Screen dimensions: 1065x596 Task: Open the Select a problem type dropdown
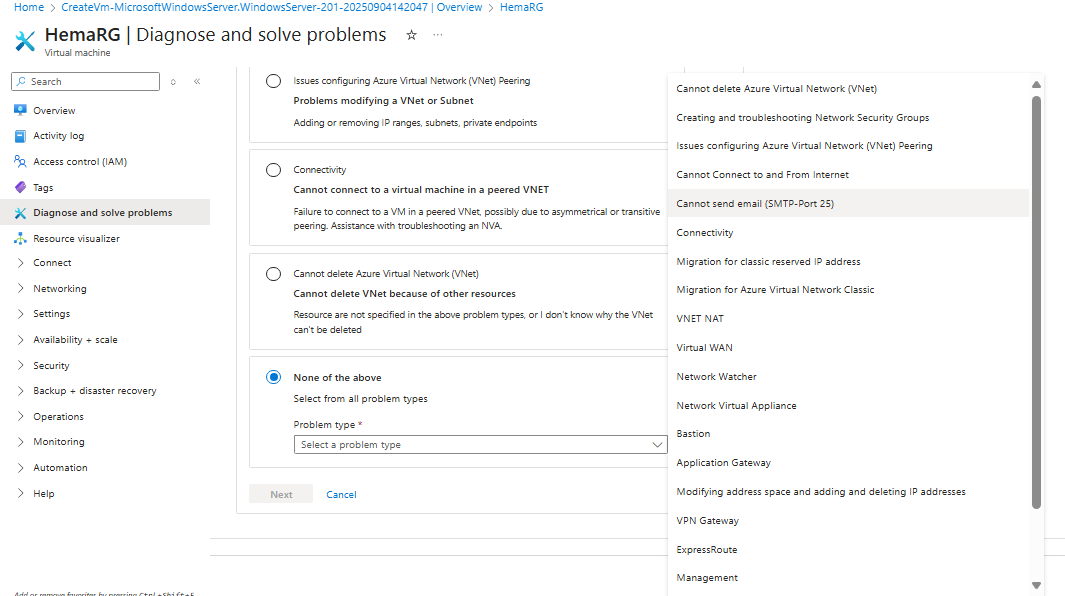480,444
